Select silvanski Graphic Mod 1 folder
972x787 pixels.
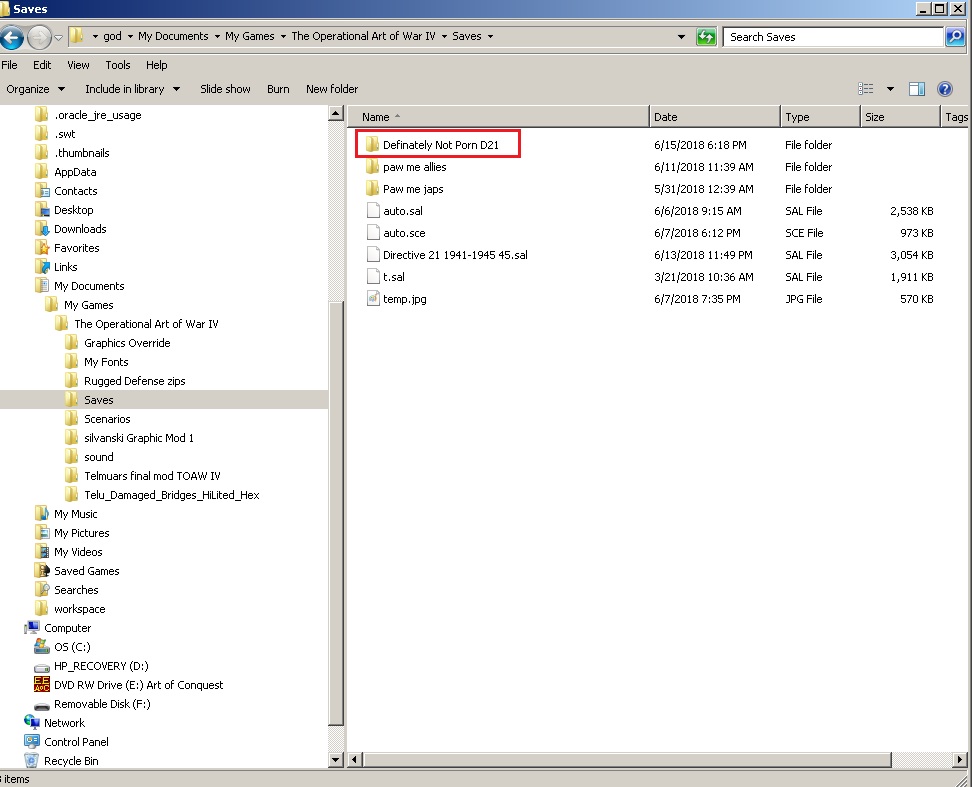[129, 438]
